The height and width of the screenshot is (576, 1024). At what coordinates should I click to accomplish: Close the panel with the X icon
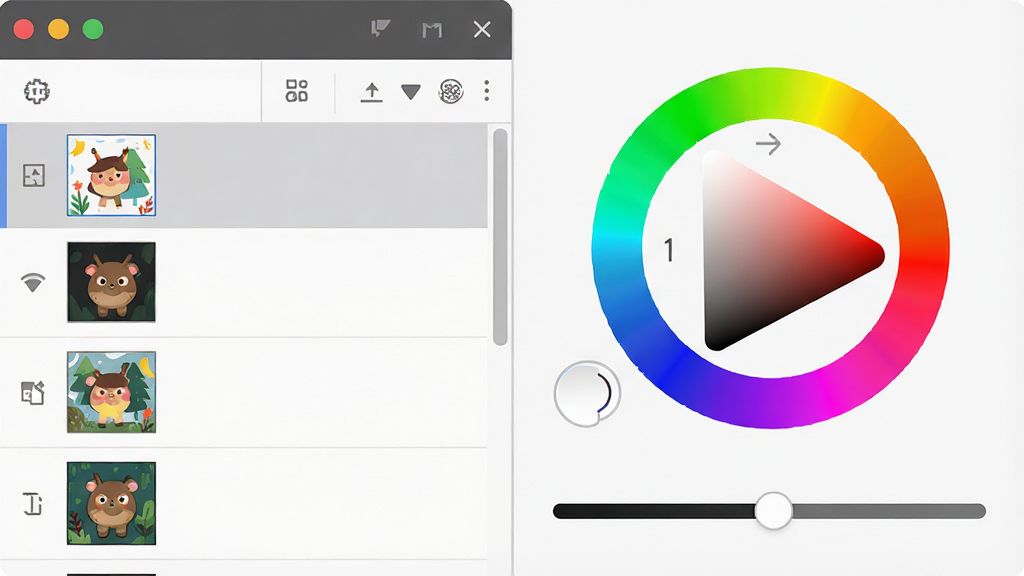point(482,29)
